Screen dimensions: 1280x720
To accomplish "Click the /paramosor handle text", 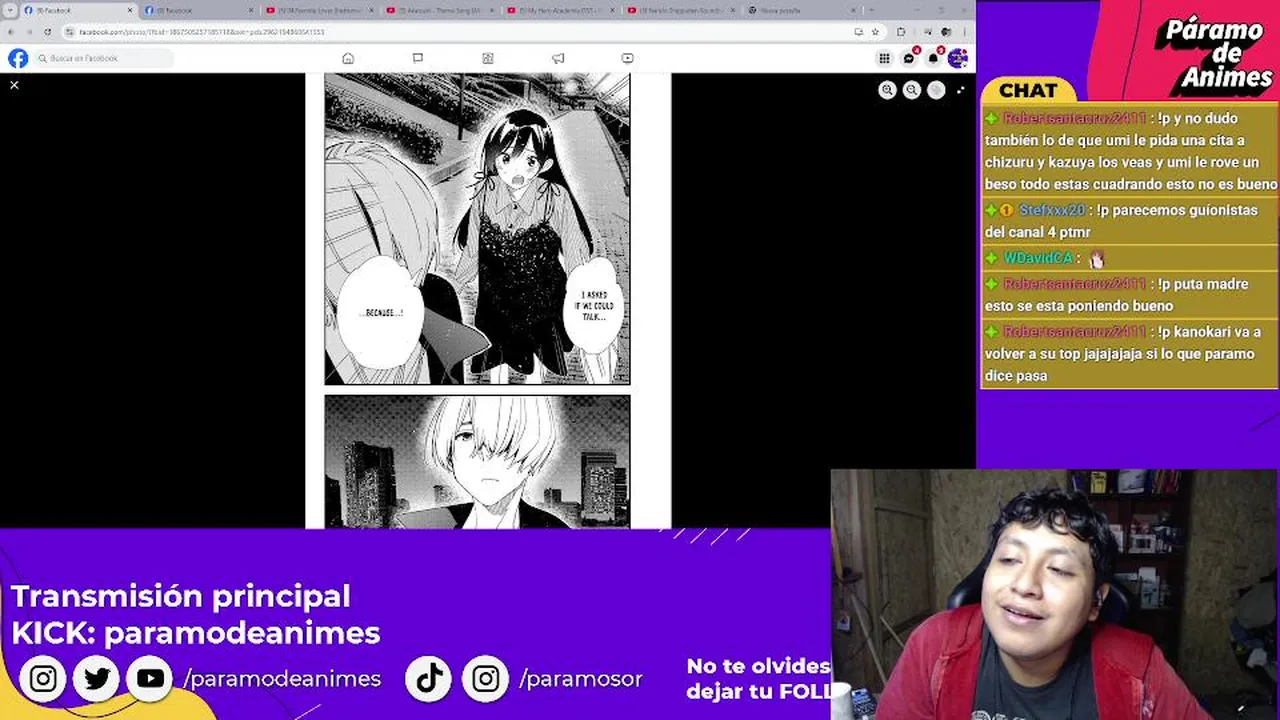I will click(x=581, y=679).
